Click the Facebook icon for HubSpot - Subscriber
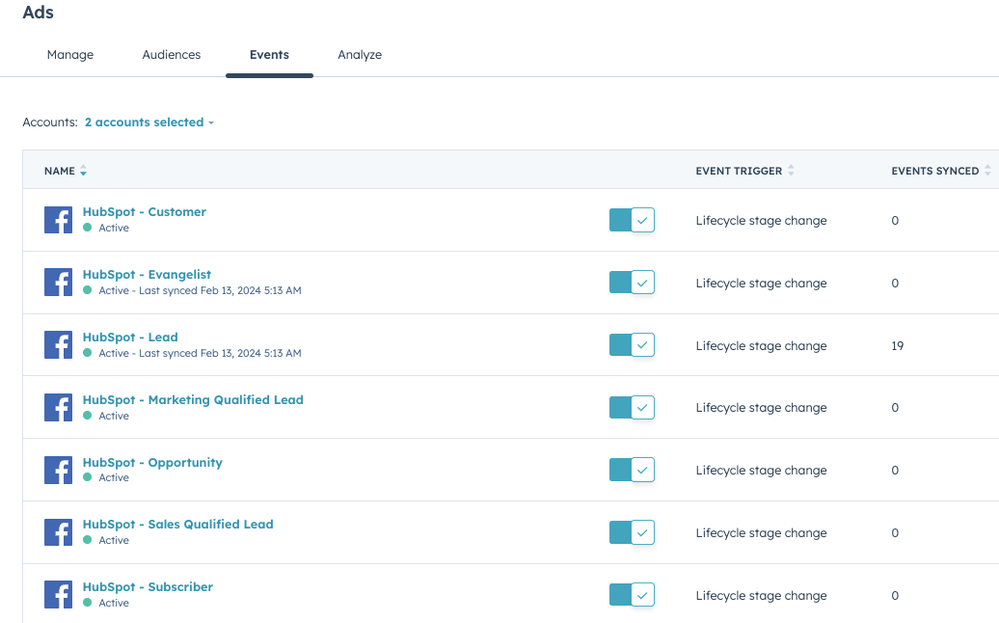This screenshot has width=999, height=623. pos(58,595)
